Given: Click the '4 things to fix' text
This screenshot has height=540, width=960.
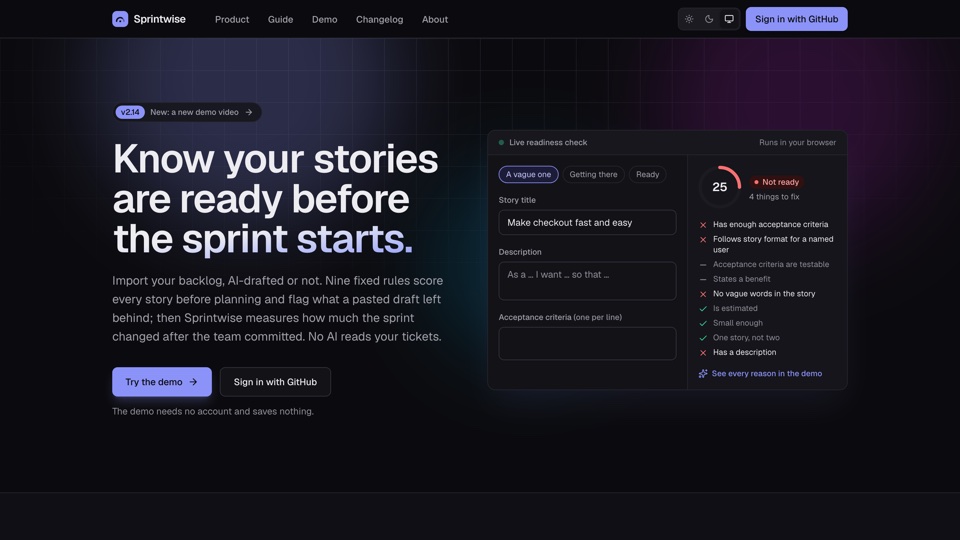Looking at the screenshot, I should click(774, 197).
